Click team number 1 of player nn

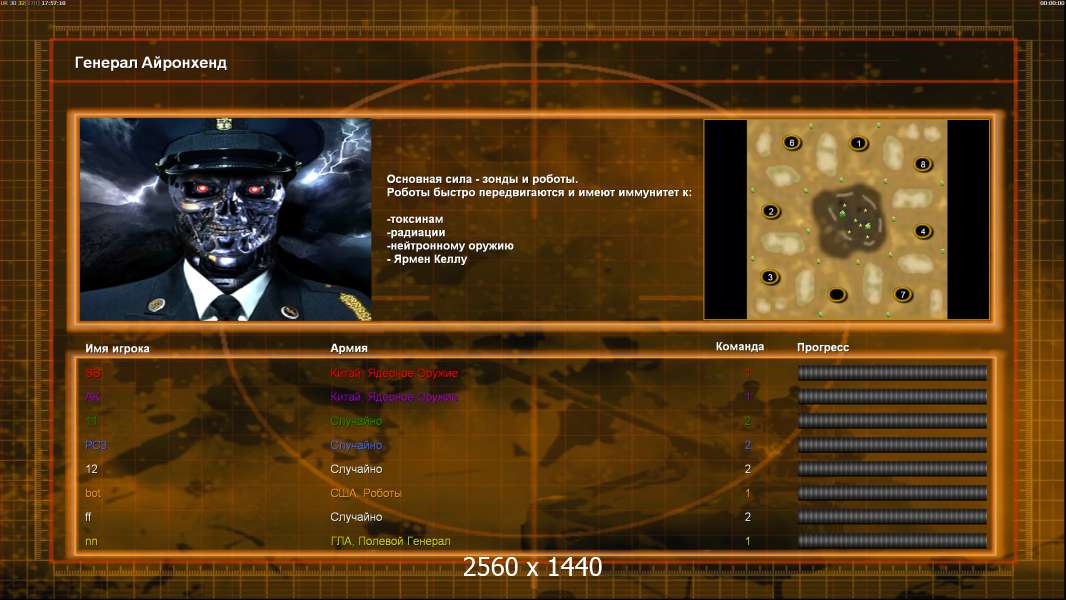click(x=748, y=541)
